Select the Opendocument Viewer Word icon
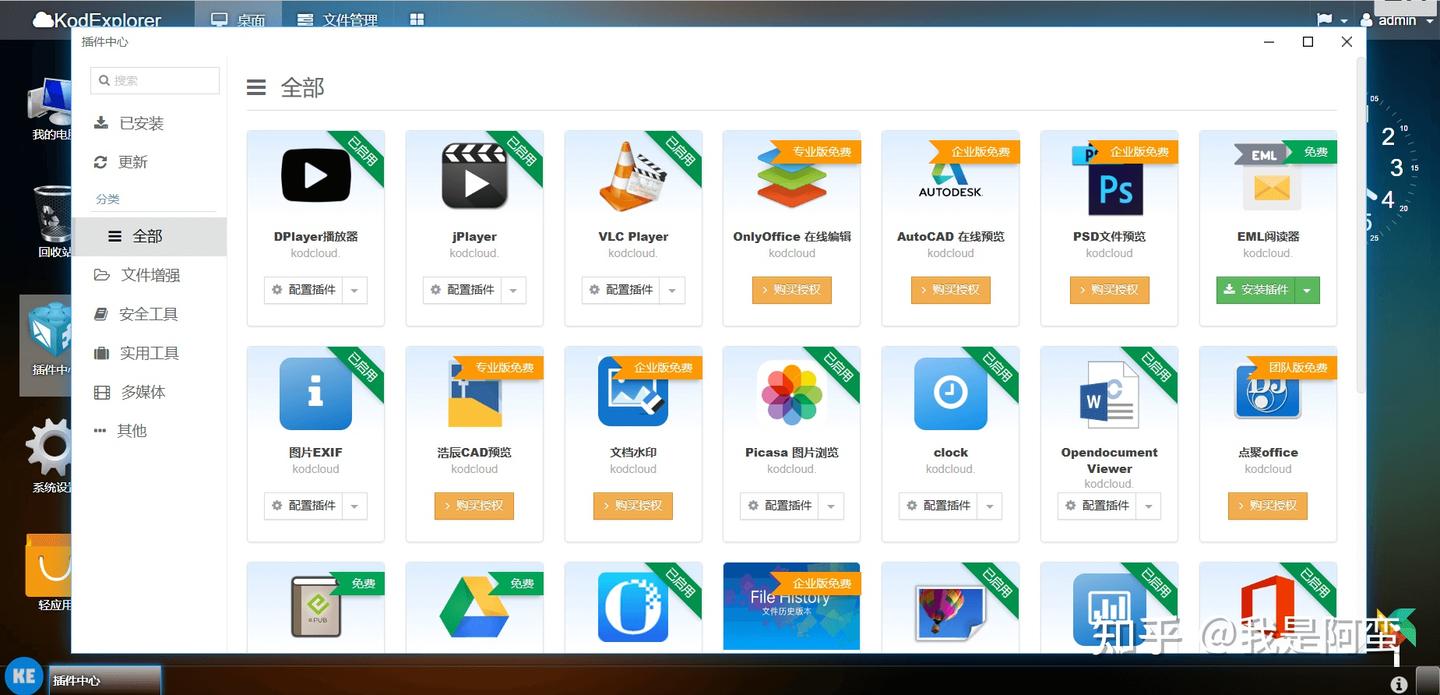The image size is (1440, 695). click(x=1108, y=393)
